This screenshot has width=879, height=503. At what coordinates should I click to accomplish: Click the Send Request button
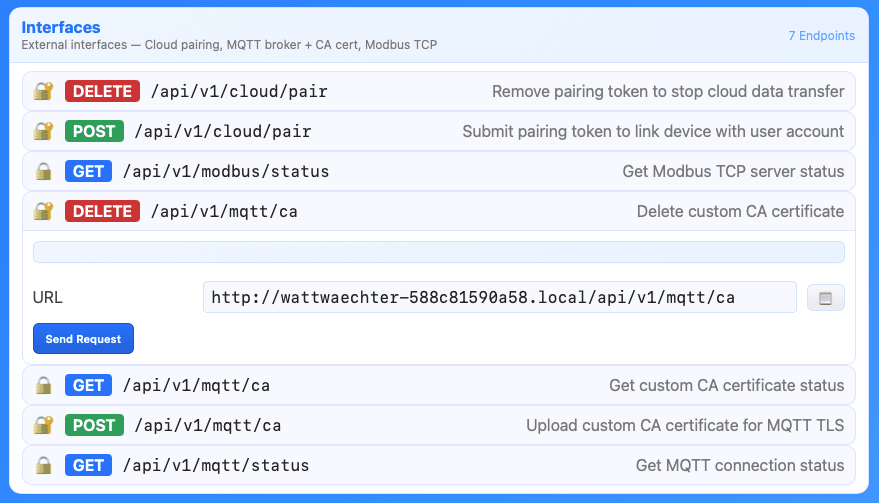click(x=83, y=339)
